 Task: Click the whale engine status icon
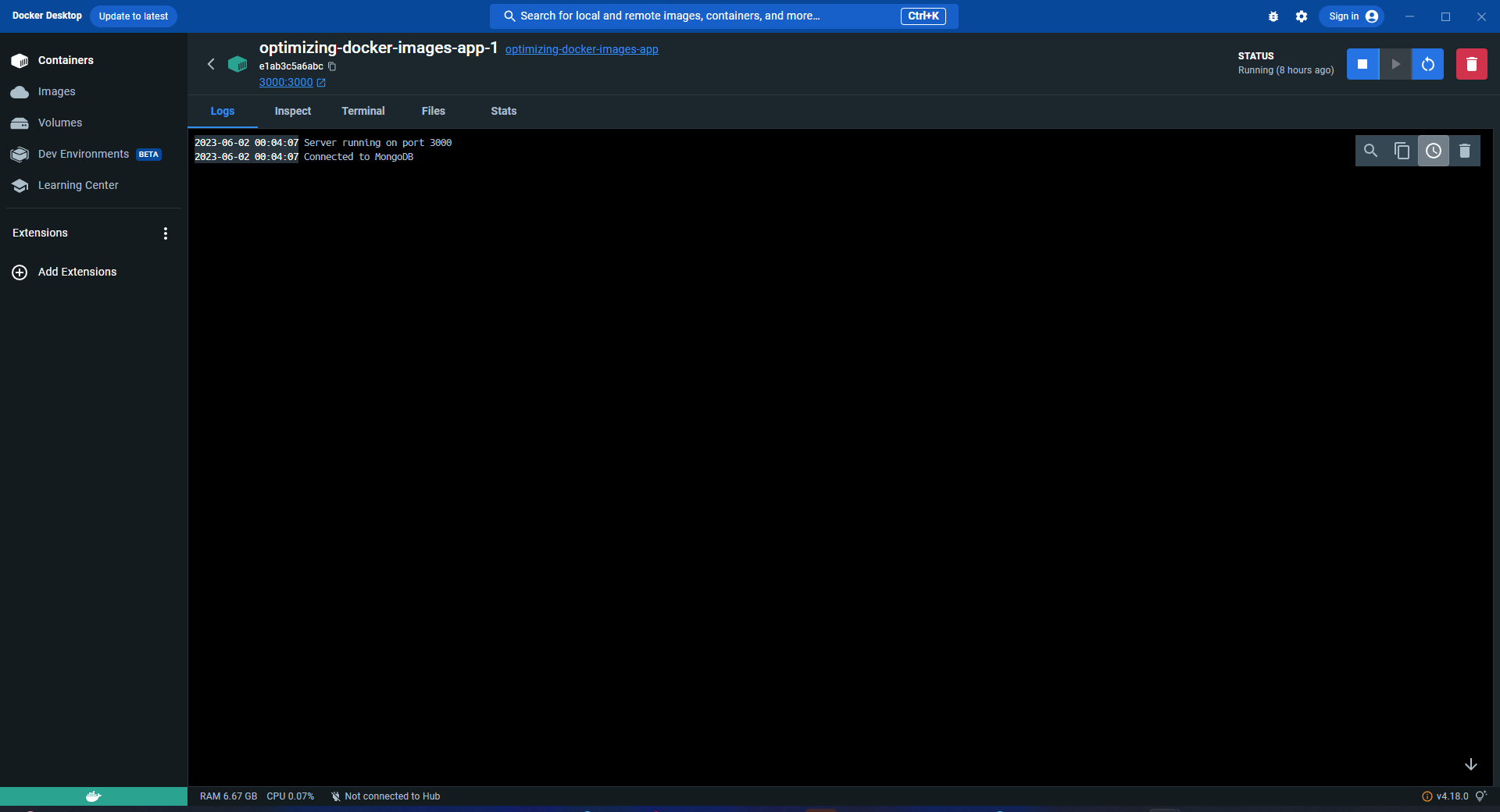click(x=94, y=796)
